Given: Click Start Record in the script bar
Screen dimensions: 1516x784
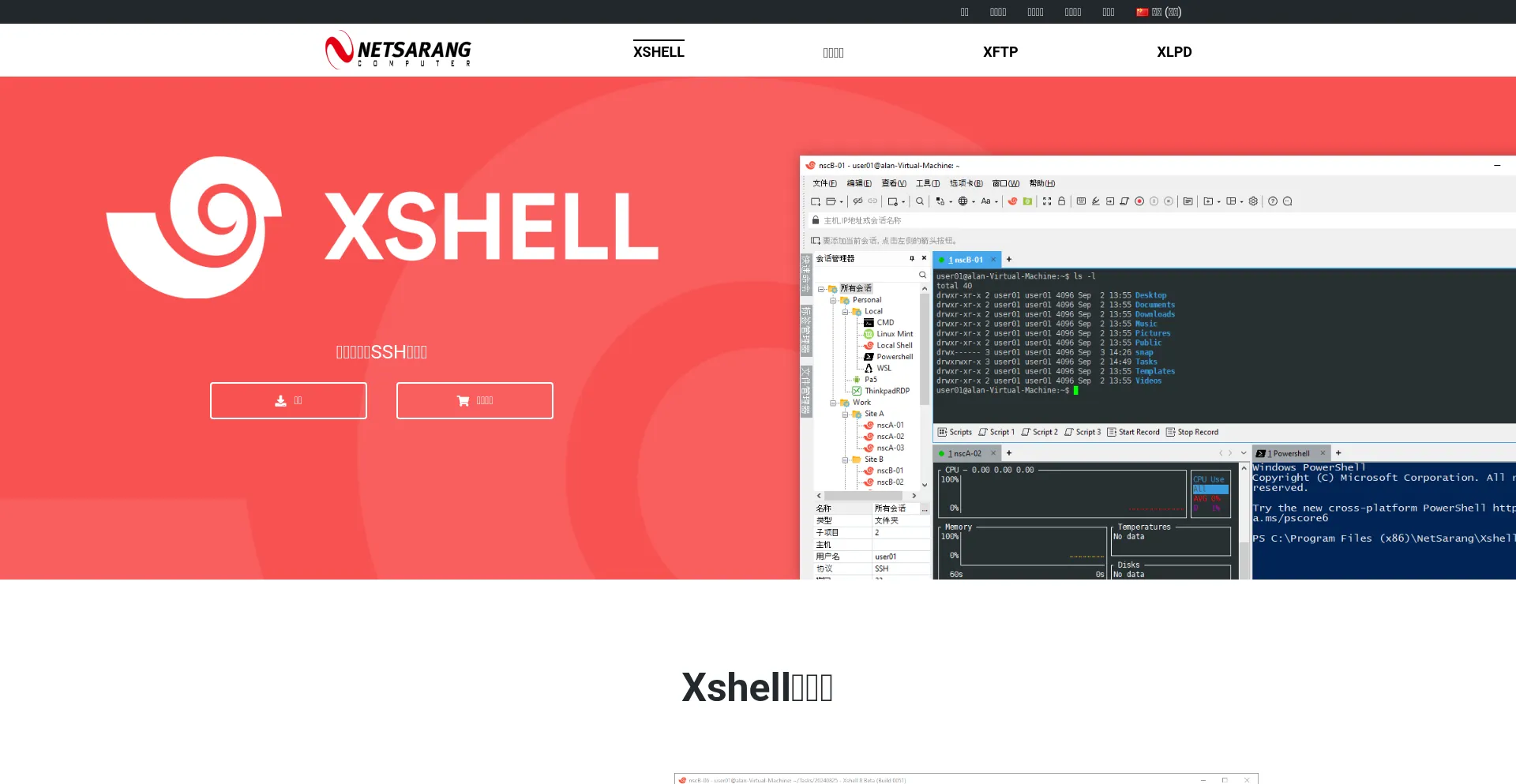Looking at the screenshot, I should pos(1133,433).
